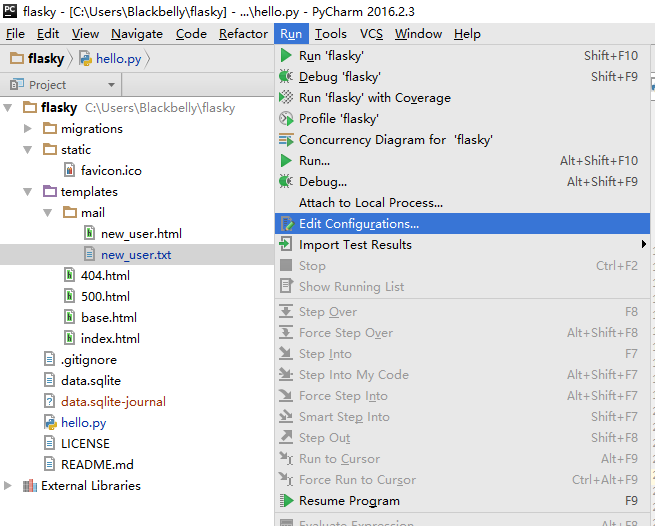Click Resume Program menu entry text
This screenshot has height=526, width=655.
pos(349,501)
